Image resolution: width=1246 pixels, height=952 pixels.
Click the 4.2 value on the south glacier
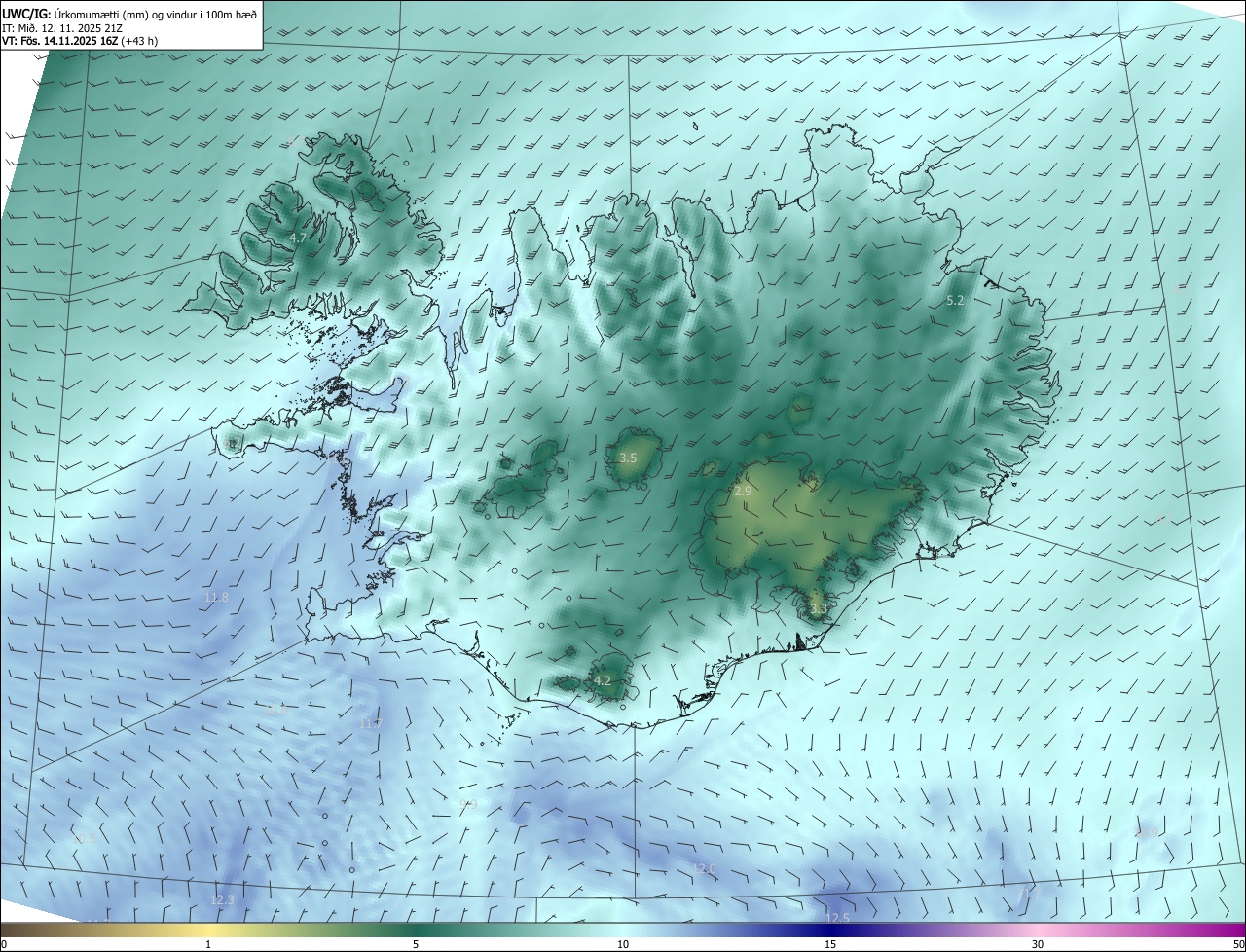(603, 681)
